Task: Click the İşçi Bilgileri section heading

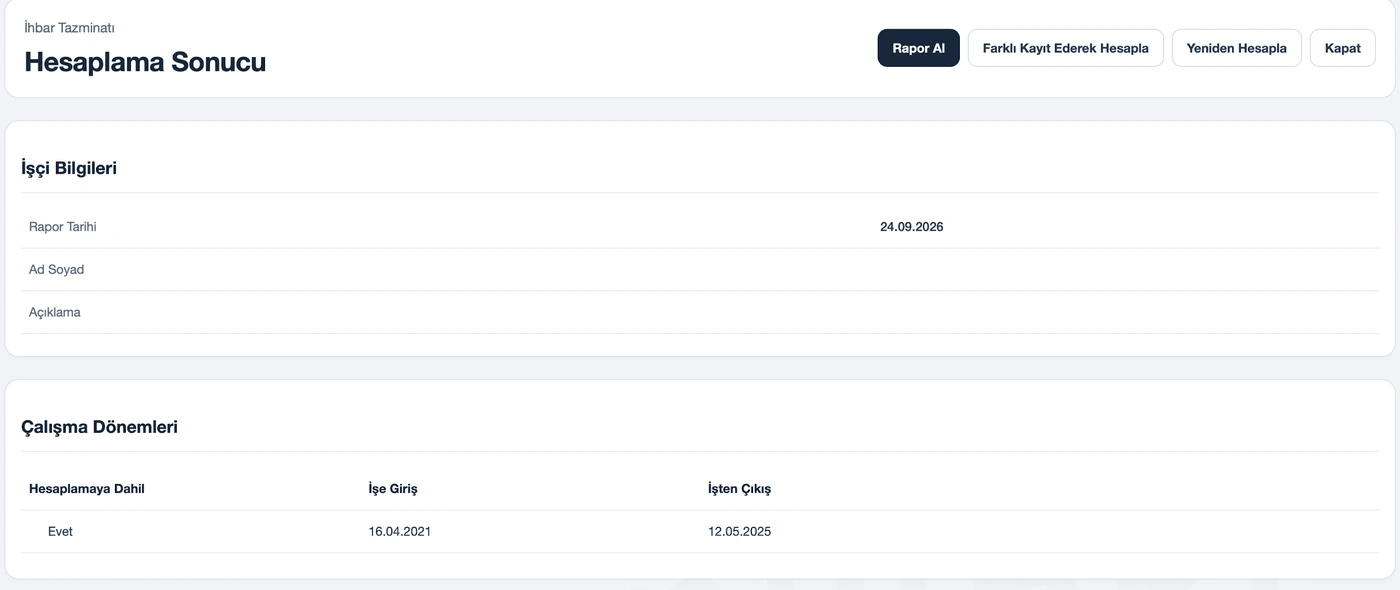Action: [x=69, y=168]
